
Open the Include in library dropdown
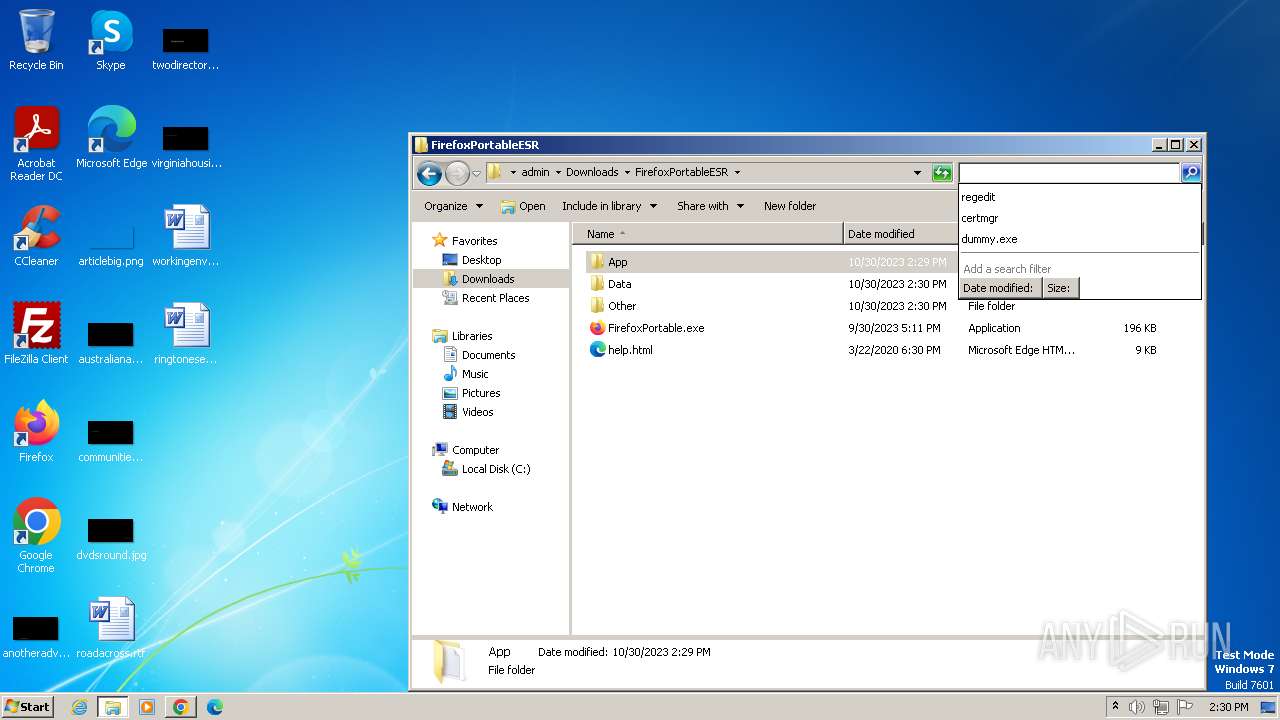coord(609,206)
